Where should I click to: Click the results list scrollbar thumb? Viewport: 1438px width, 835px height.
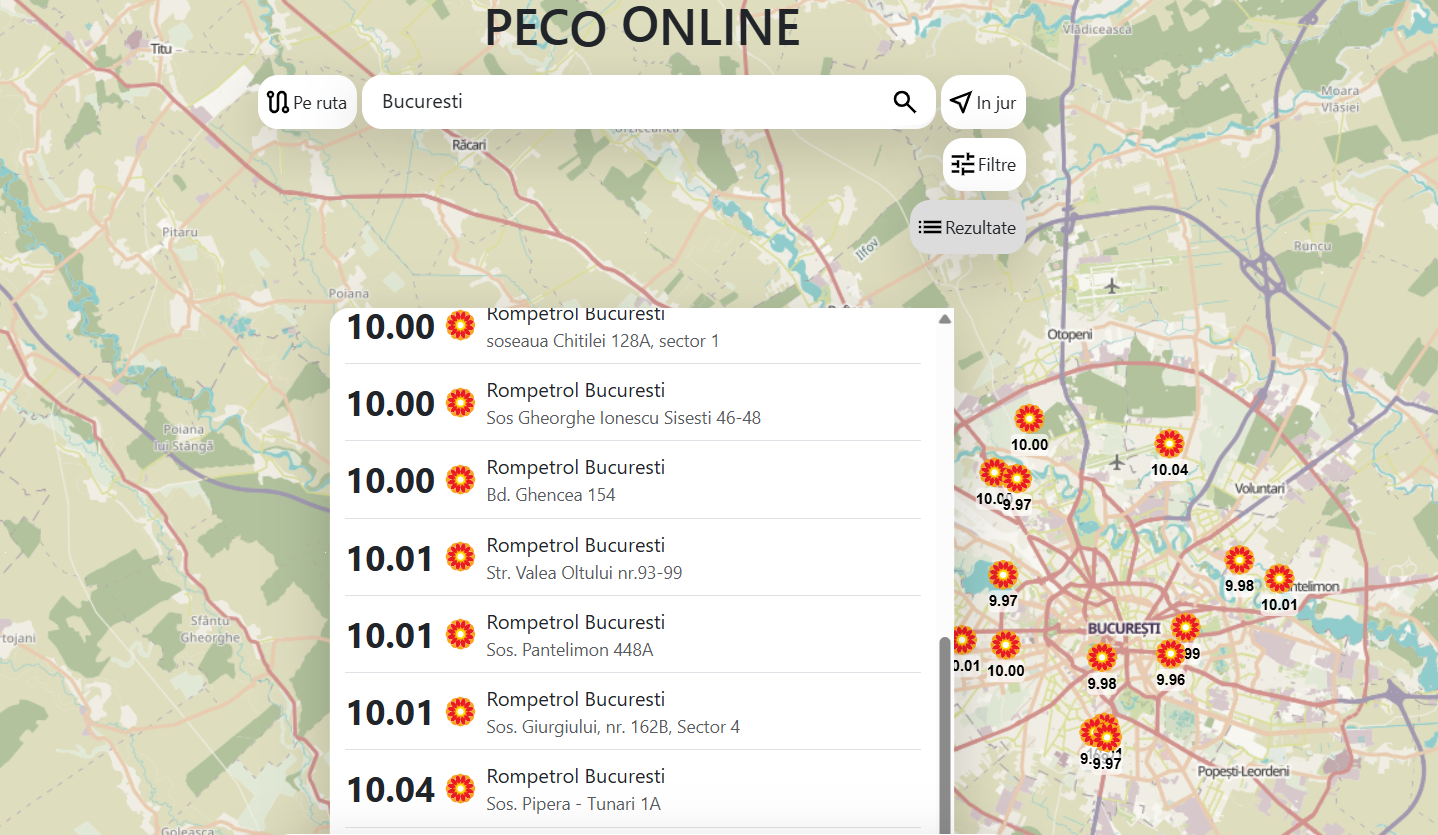[944, 735]
